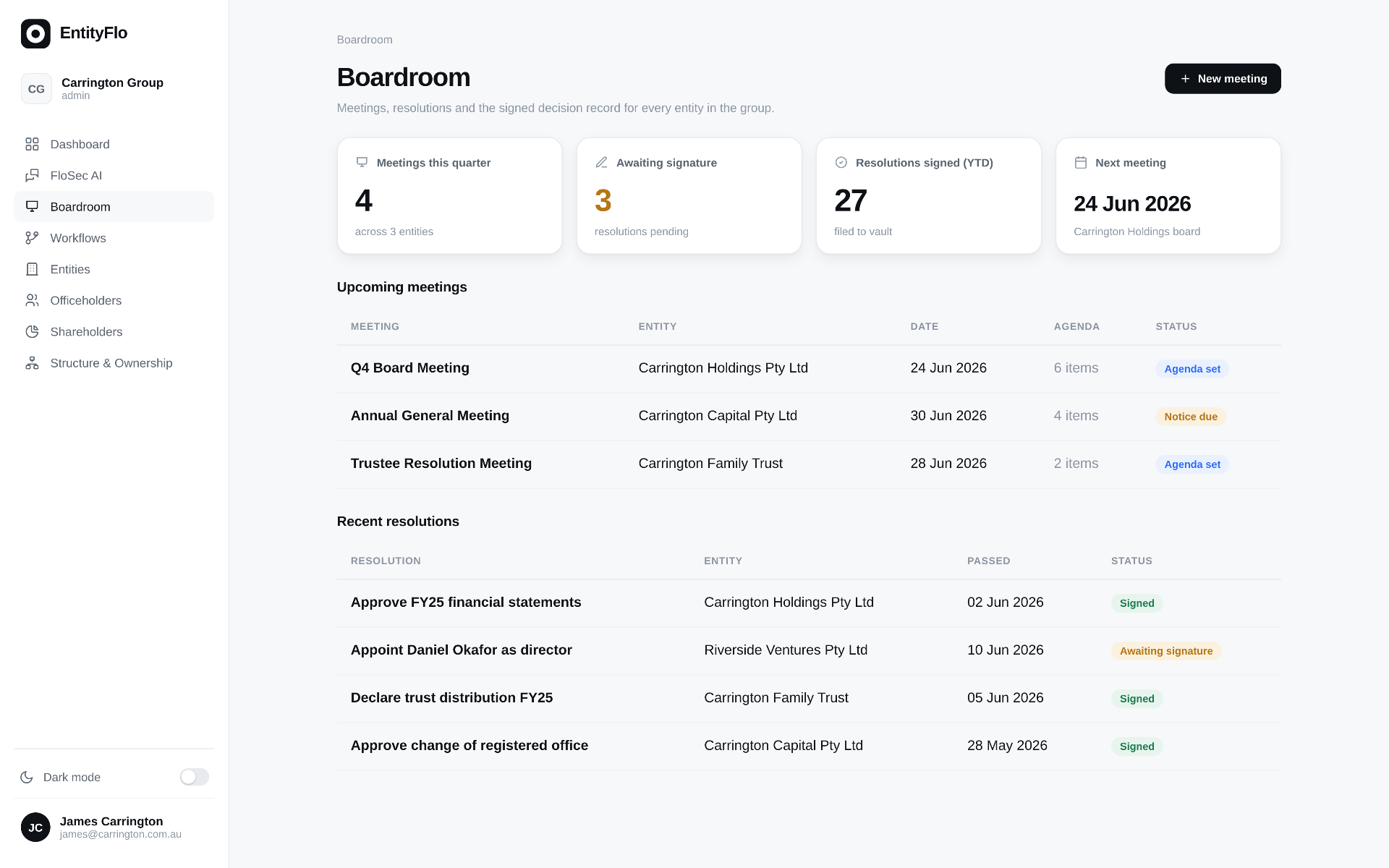Navigate to Officeholders
Viewport: 1389px width, 868px height.
point(114,300)
